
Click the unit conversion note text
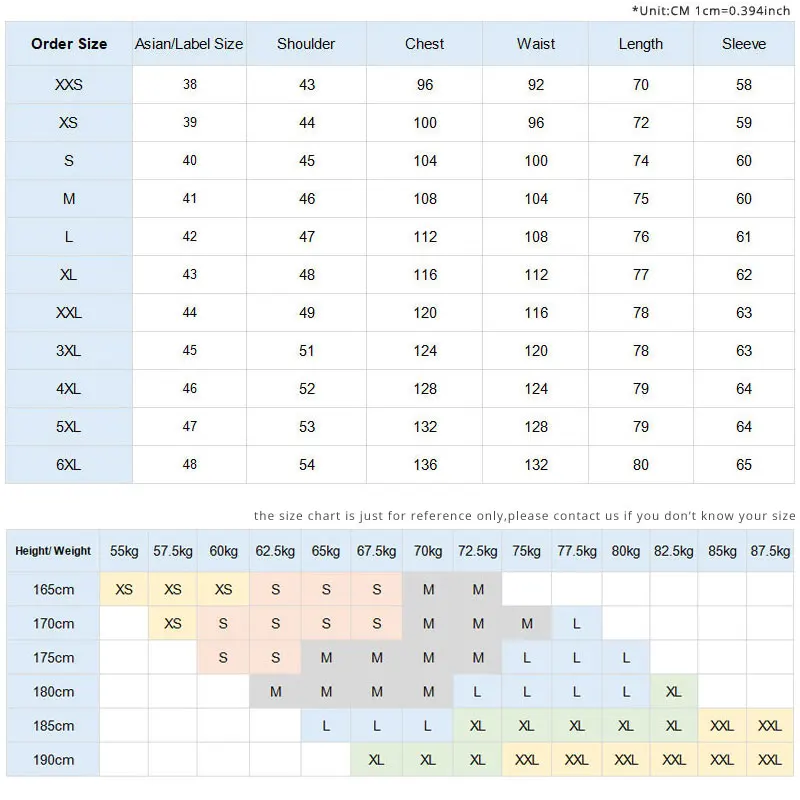(711, 10)
